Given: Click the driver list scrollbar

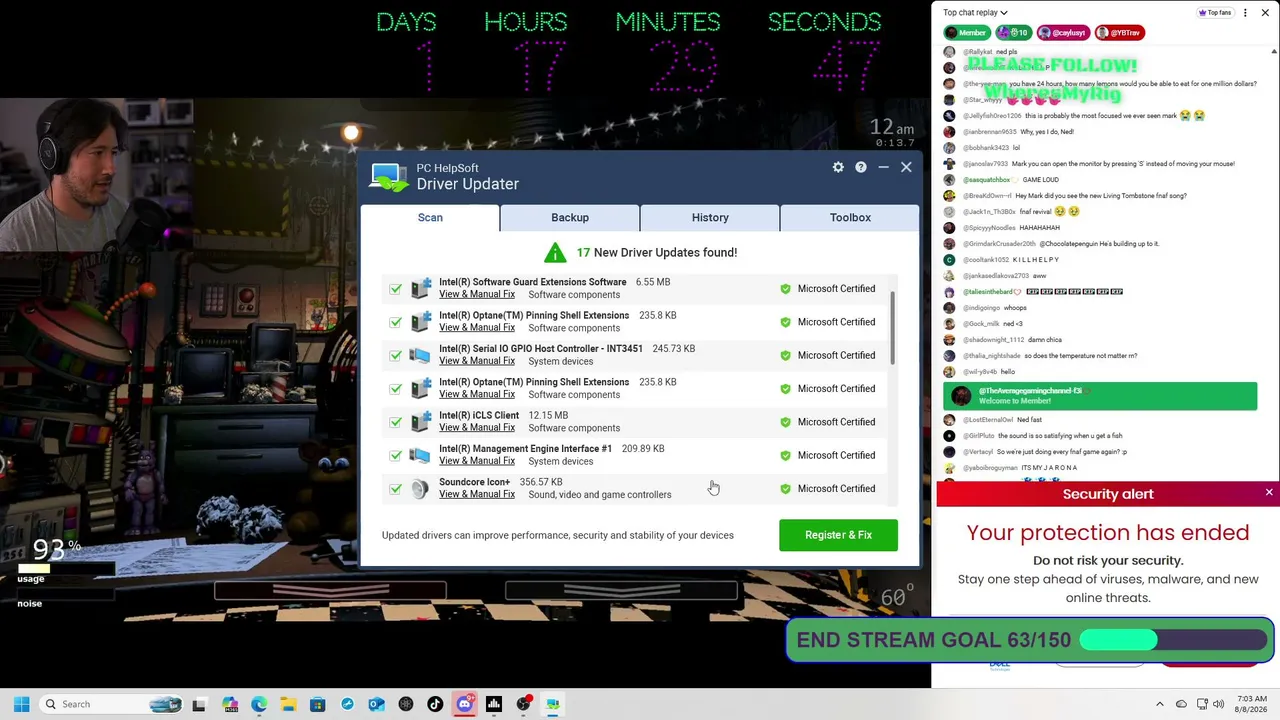Looking at the screenshot, I should coord(892,330).
